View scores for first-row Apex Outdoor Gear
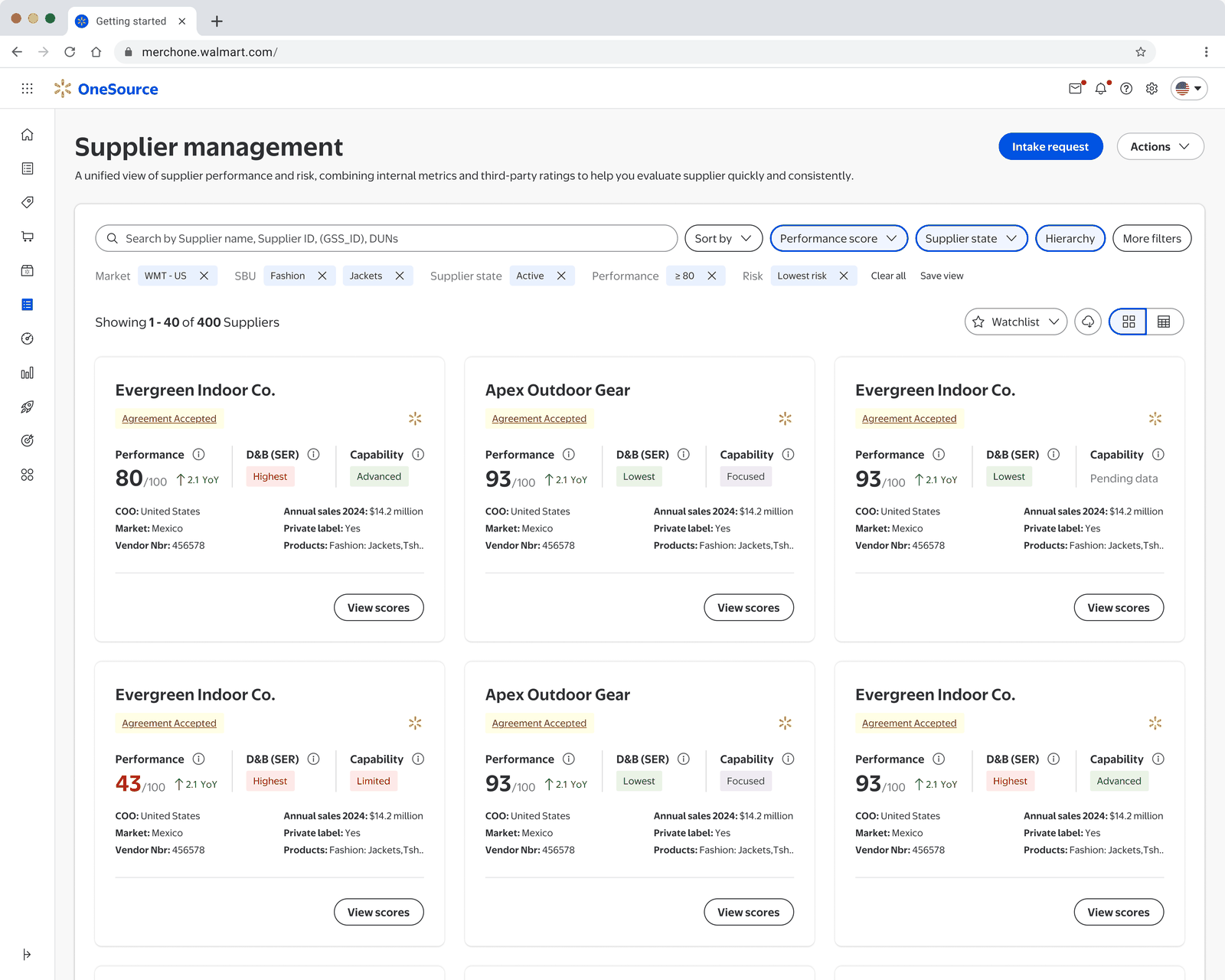 coord(749,607)
